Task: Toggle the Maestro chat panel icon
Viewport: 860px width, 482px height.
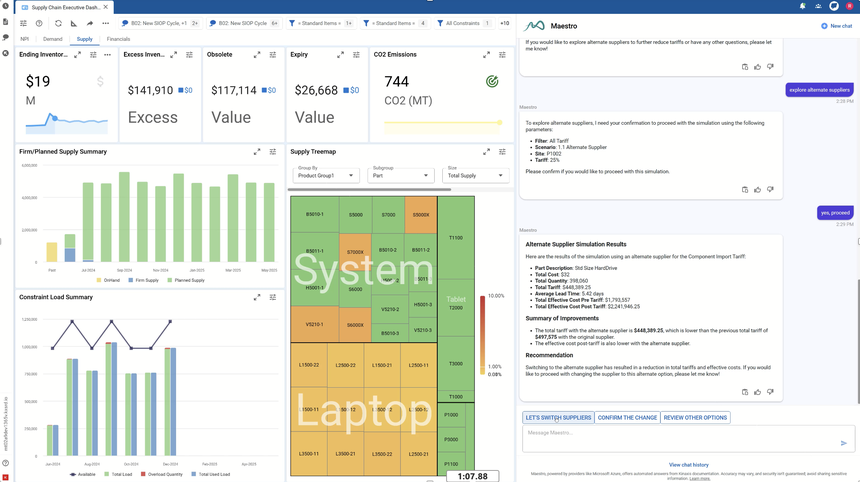Action: coord(834,6)
